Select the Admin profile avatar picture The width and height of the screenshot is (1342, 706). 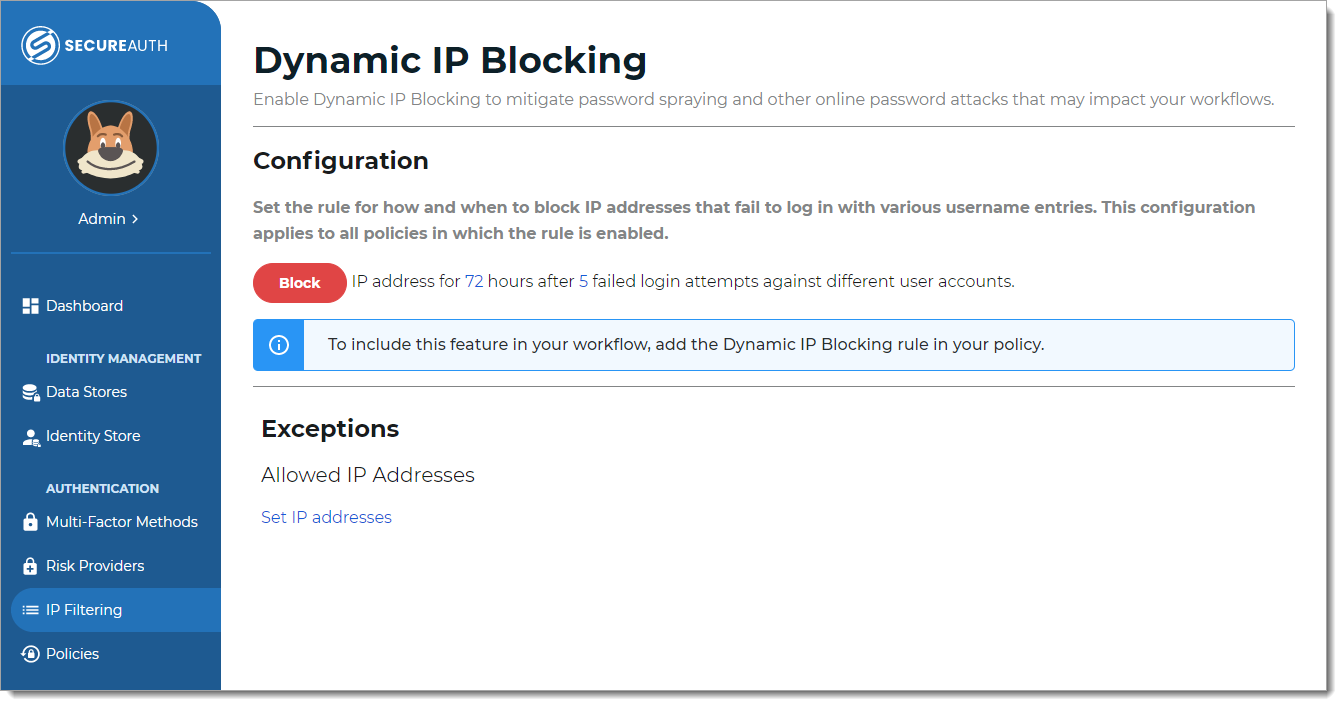(110, 147)
